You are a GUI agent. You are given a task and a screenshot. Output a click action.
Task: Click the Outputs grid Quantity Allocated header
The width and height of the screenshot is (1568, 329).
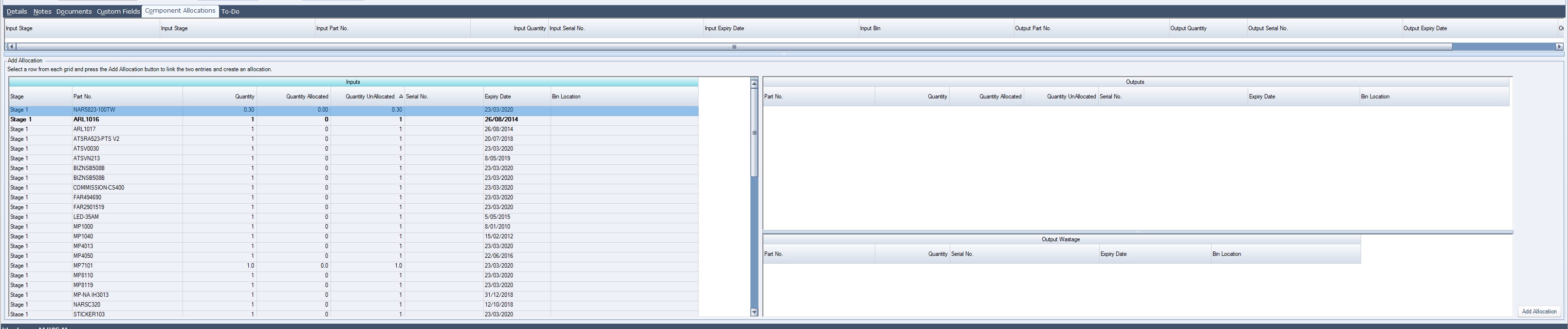[x=986, y=97]
